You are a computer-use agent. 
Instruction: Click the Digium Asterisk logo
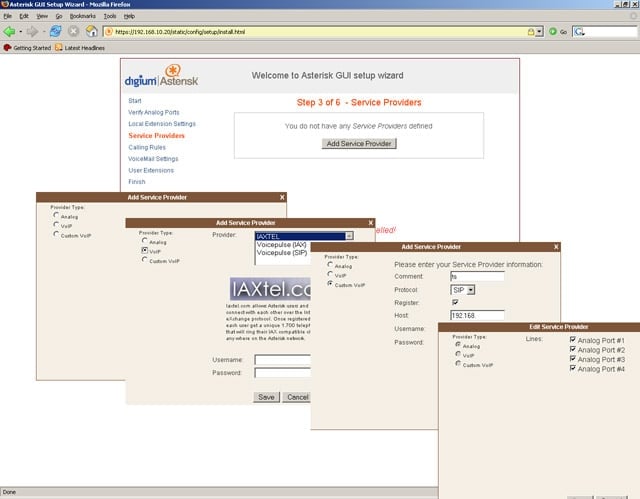click(161, 76)
